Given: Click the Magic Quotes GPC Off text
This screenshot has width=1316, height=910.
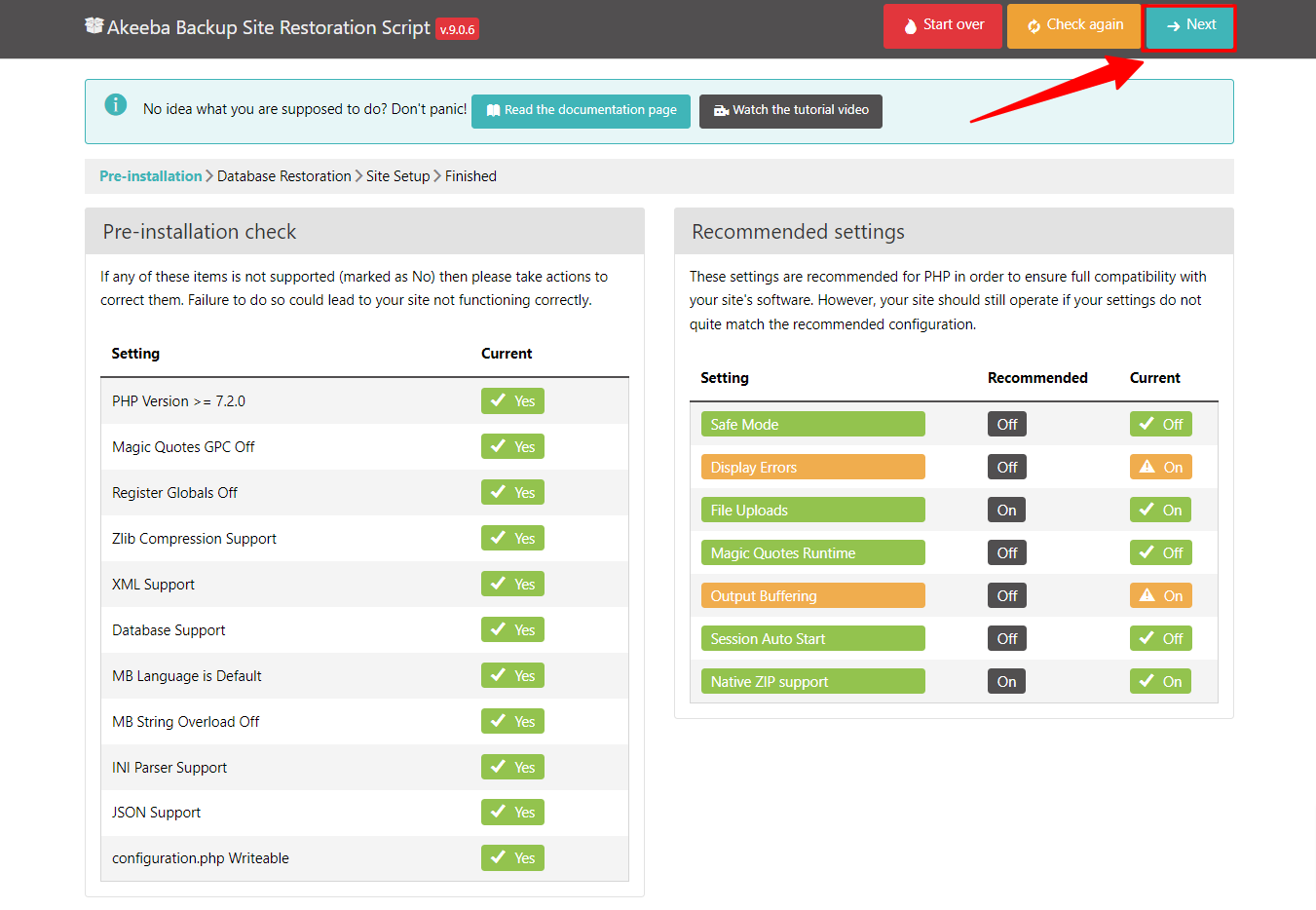Looking at the screenshot, I should pos(183,447).
